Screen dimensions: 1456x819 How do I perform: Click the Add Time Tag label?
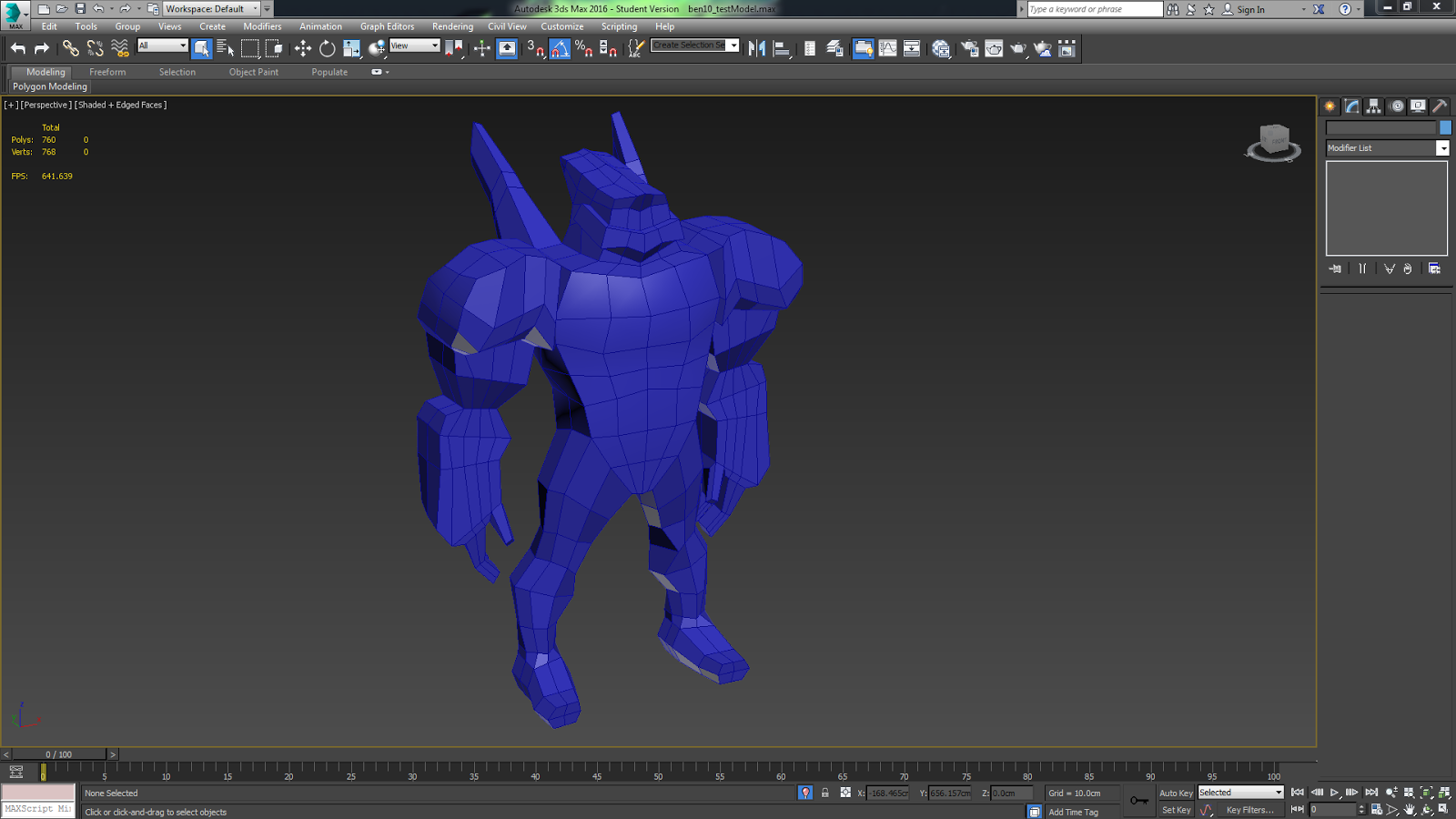[1073, 812]
